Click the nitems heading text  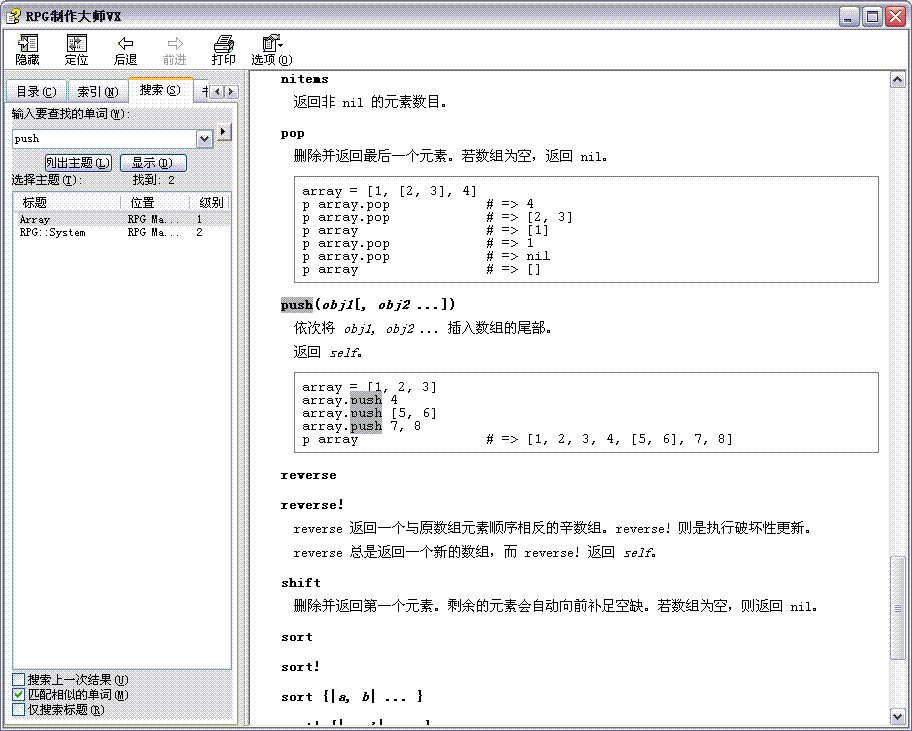[305, 79]
